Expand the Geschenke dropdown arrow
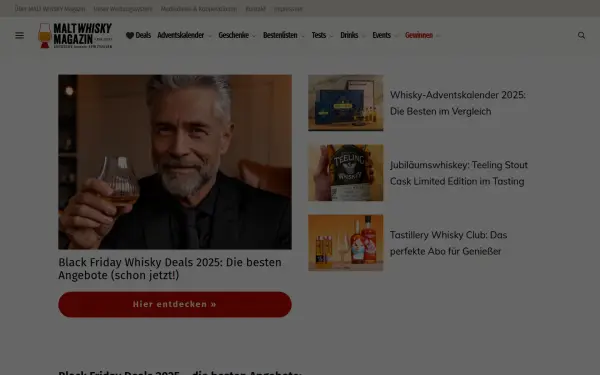This screenshot has width=600, height=375. click(254, 36)
